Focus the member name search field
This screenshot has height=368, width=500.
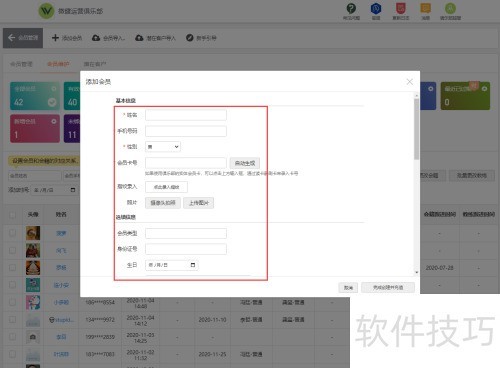pyautogui.click(x=35, y=176)
